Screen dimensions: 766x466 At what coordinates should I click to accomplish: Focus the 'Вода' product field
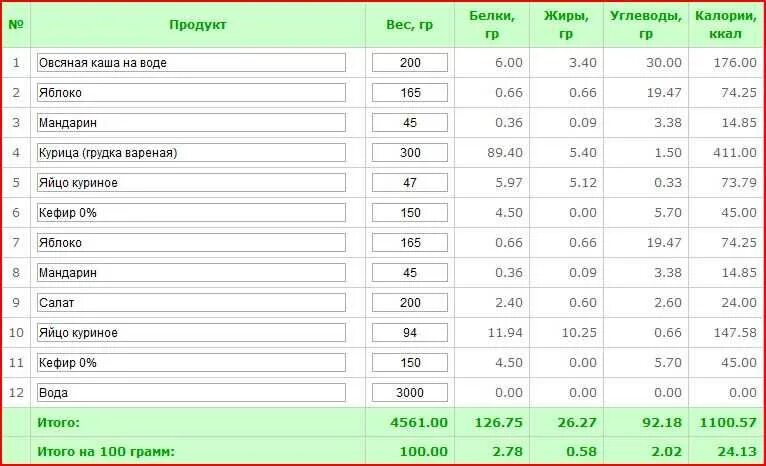click(191, 393)
